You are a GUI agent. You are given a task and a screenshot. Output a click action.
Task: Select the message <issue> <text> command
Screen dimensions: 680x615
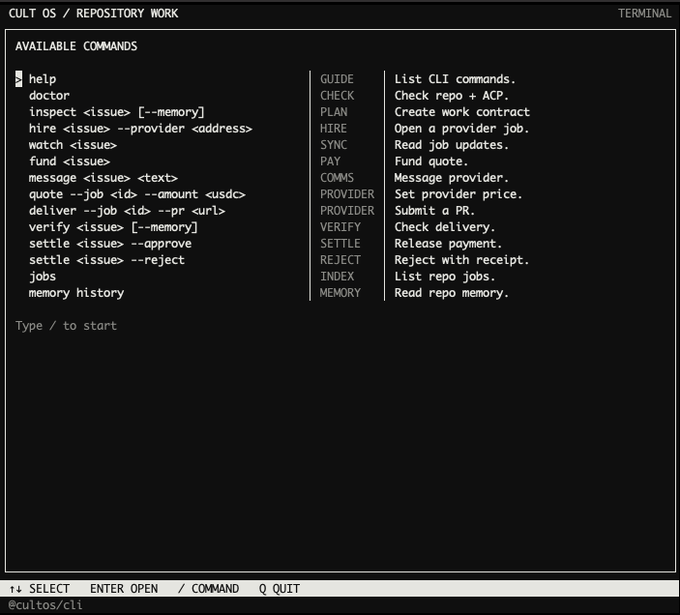(103, 178)
